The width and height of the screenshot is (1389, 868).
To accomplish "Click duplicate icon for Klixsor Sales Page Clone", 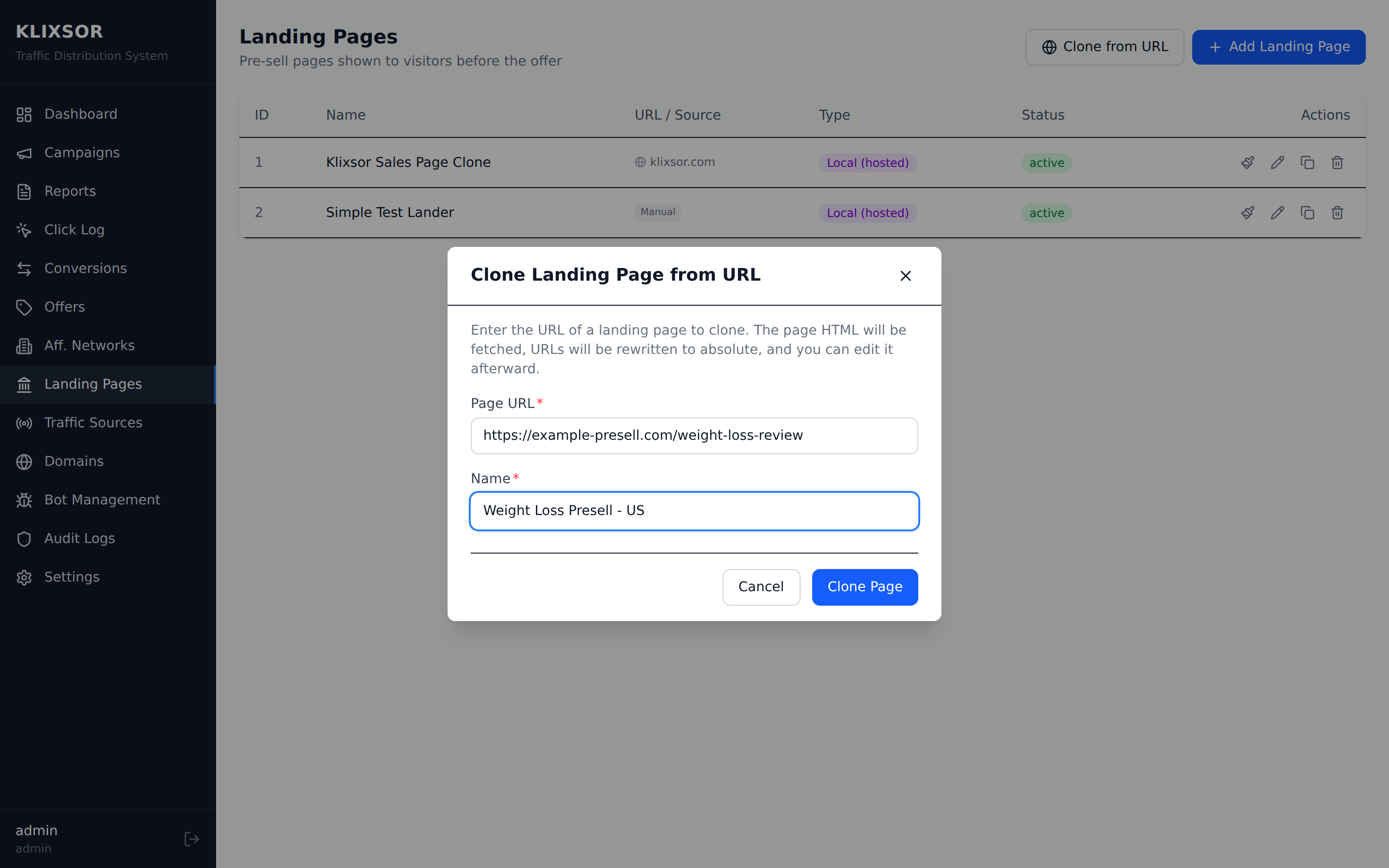I will click(x=1307, y=163).
